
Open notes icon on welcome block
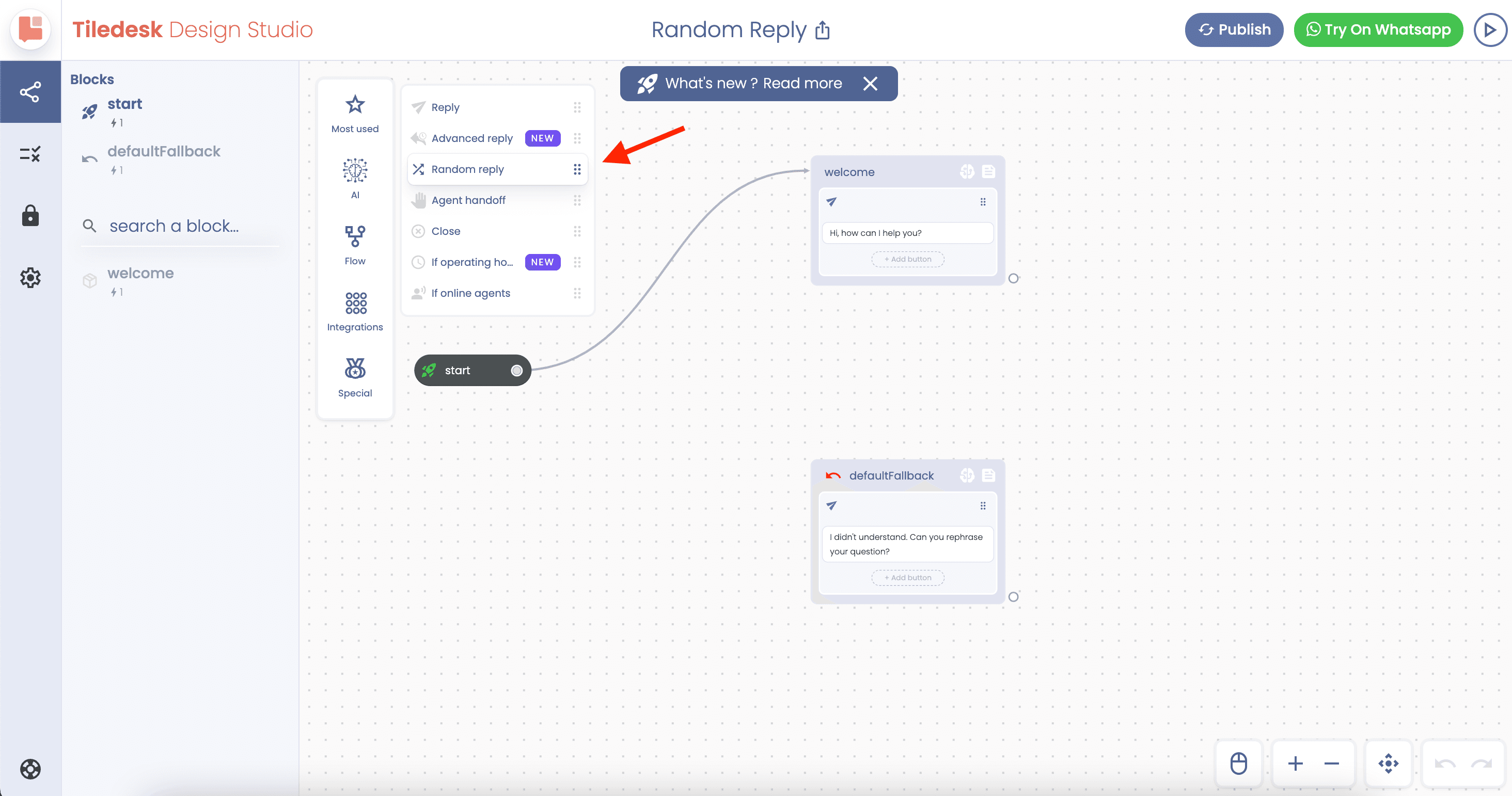988,171
